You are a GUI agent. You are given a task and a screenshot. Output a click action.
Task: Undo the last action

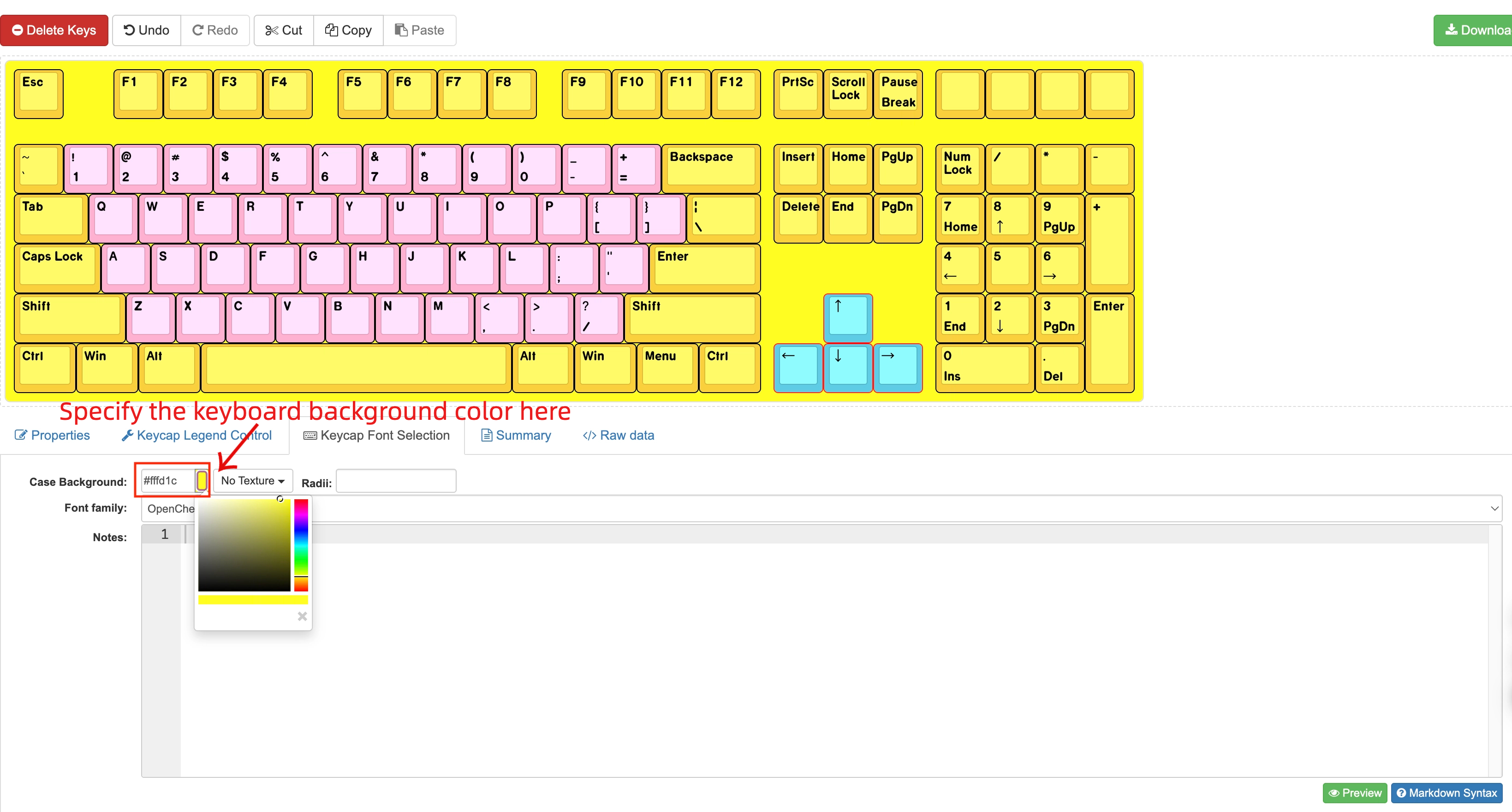pyautogui.click(x=147, y=30)
